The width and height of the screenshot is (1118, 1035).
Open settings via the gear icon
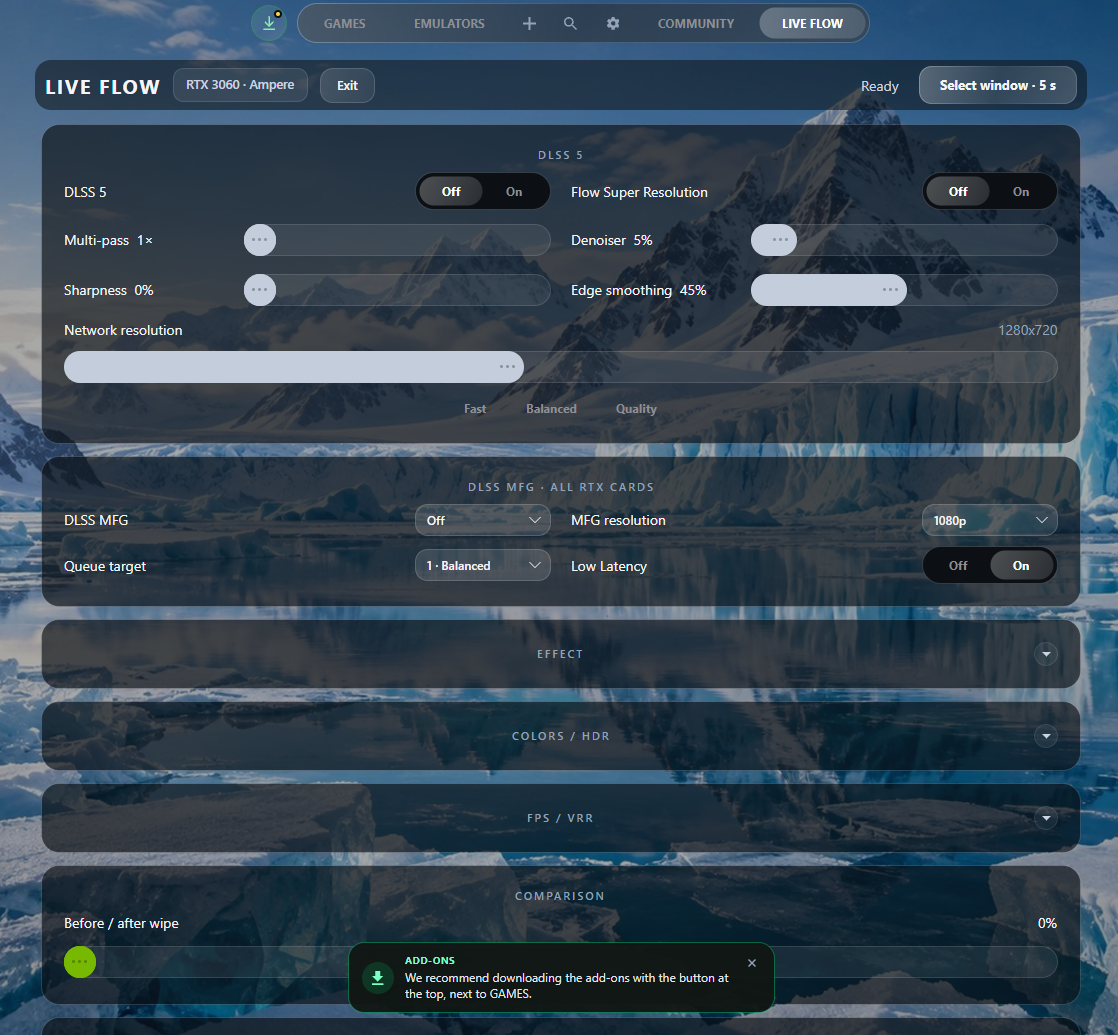[612, 24]
